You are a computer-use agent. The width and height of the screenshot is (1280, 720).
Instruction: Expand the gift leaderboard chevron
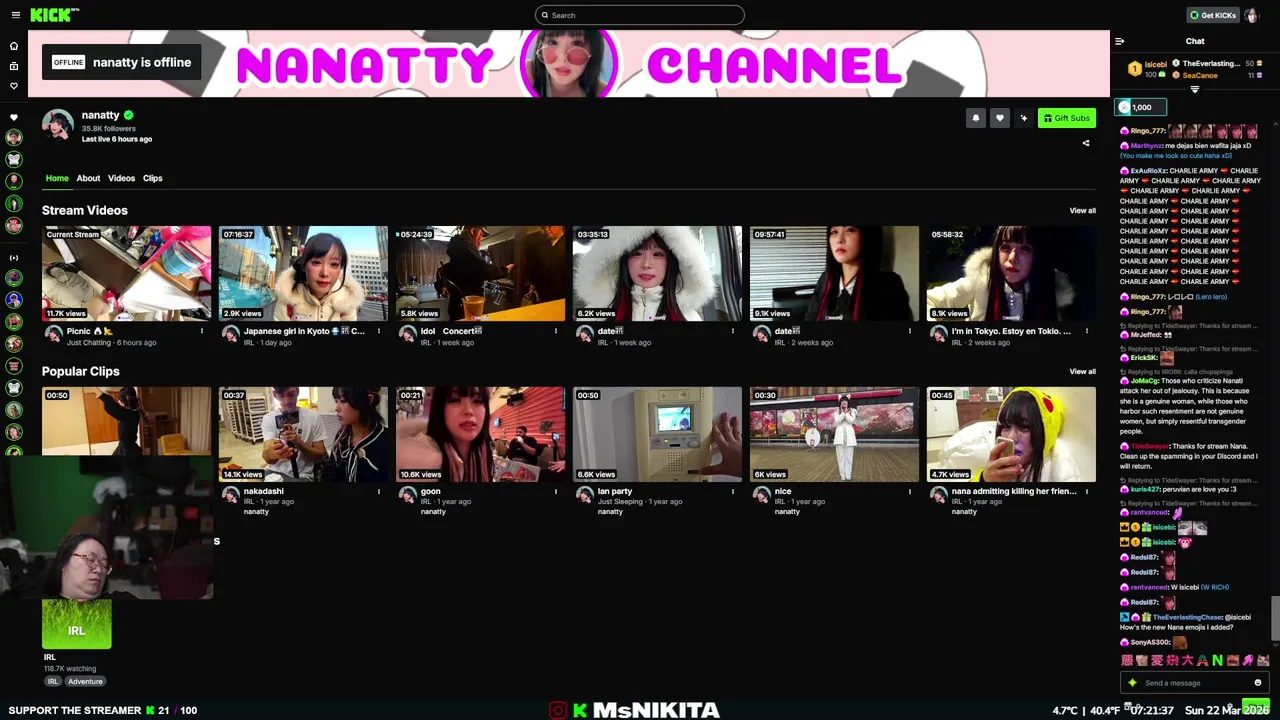coord(1194,90)
